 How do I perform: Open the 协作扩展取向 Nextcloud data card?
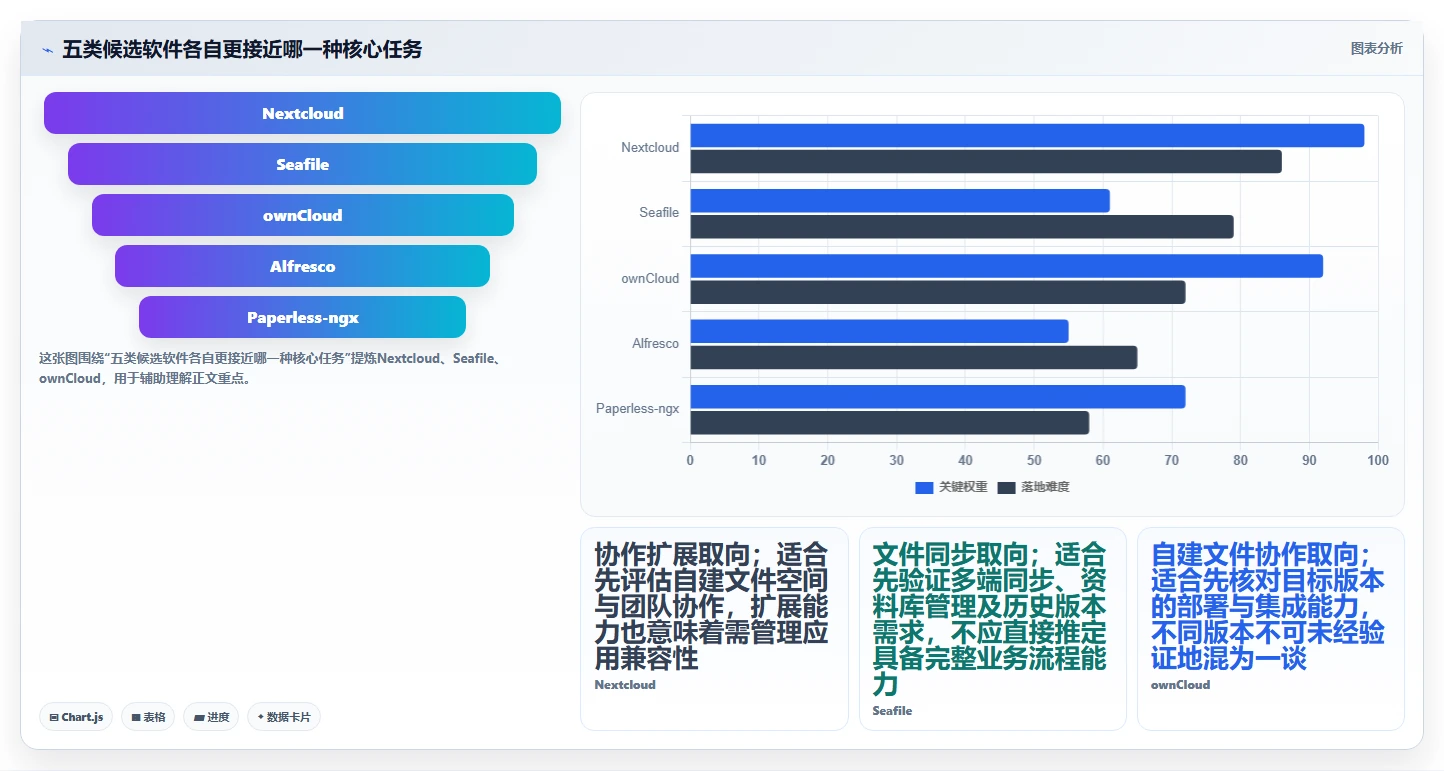tap(714, 628)
